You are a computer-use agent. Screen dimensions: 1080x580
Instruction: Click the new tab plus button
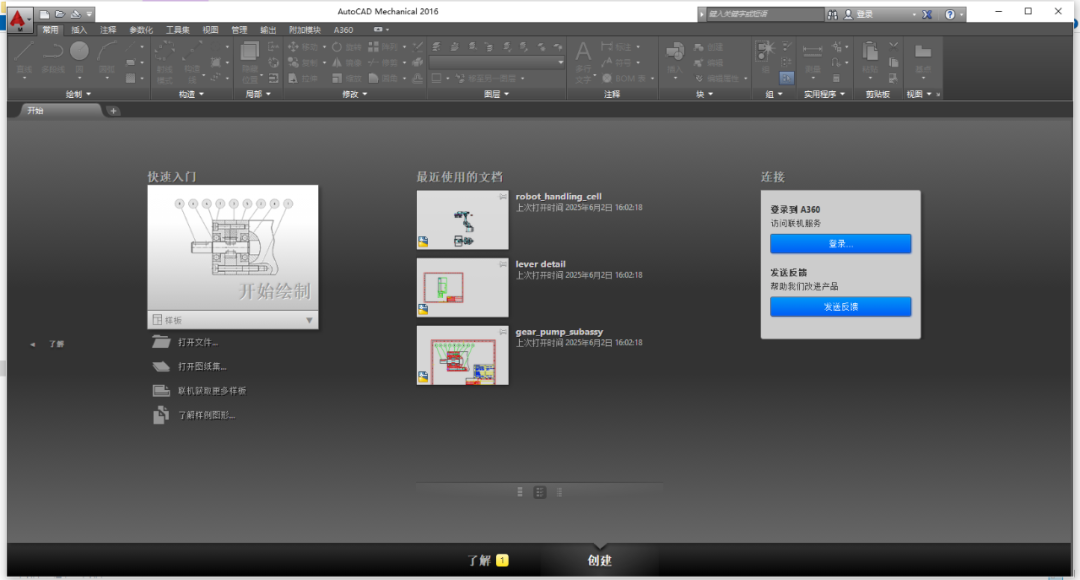113,110
